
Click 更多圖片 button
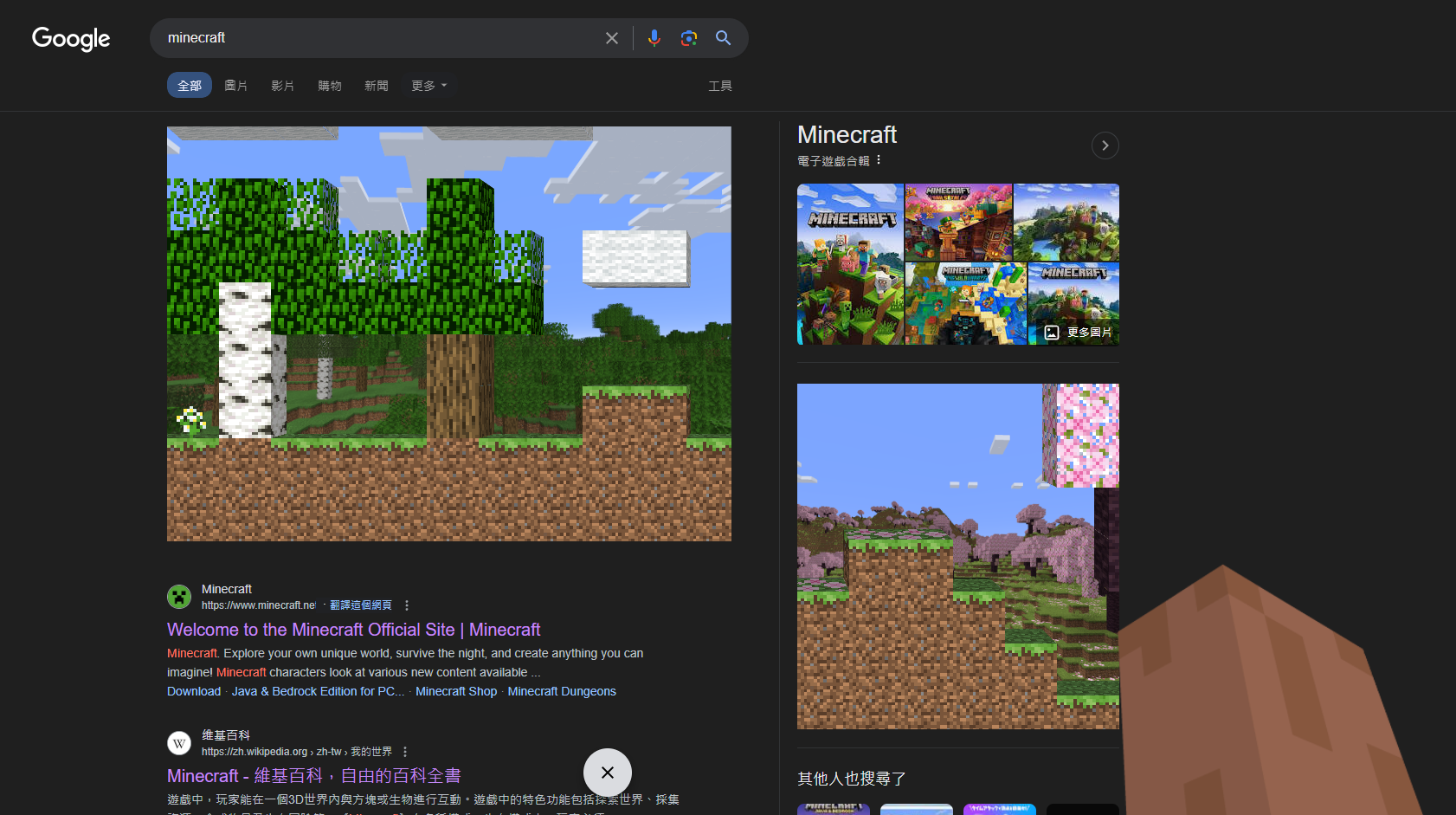pos(1078,333)
